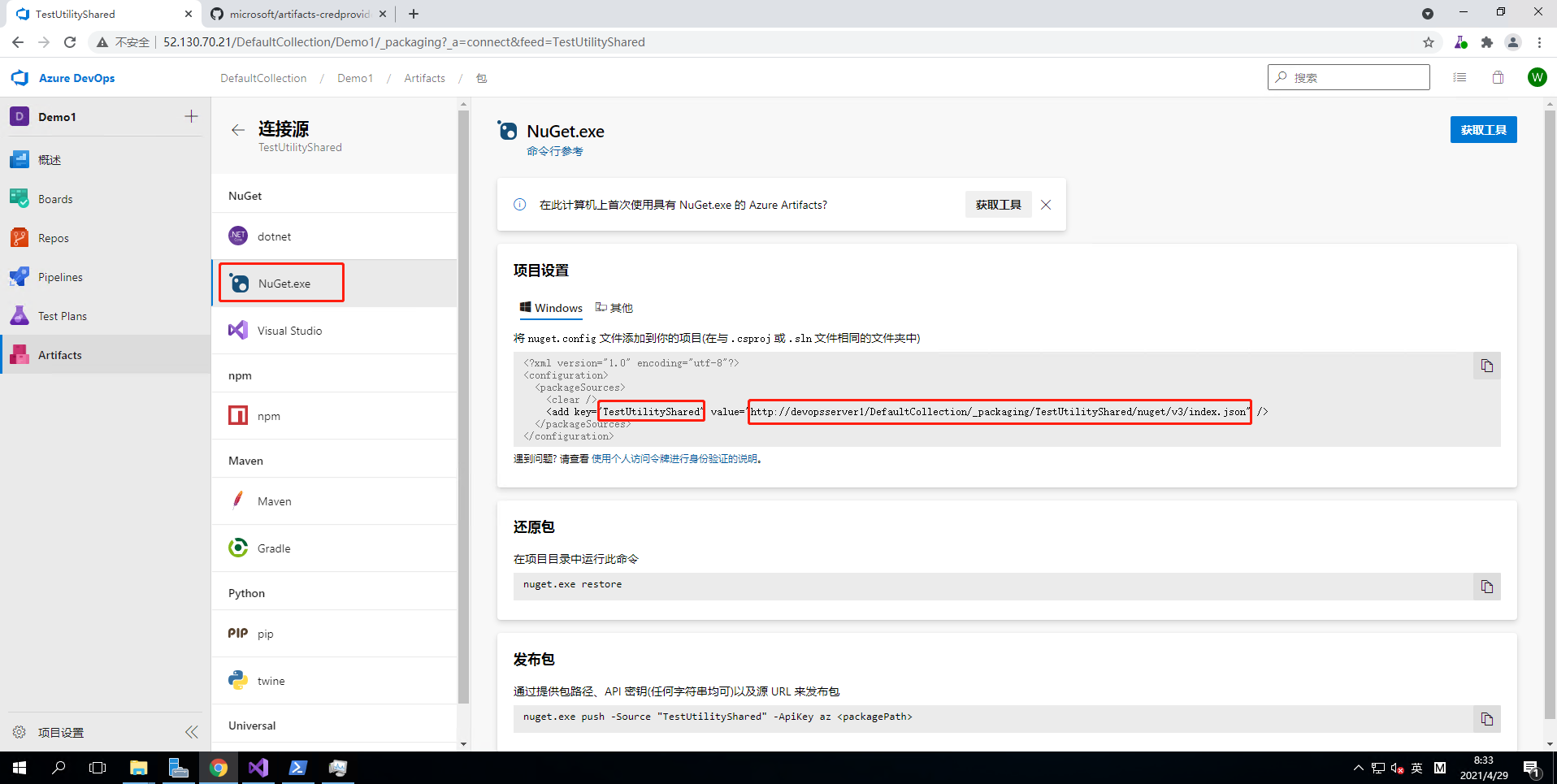Select Gradle connection option
The height and width of the screenshot is (784, 1557).
(334, 548)
